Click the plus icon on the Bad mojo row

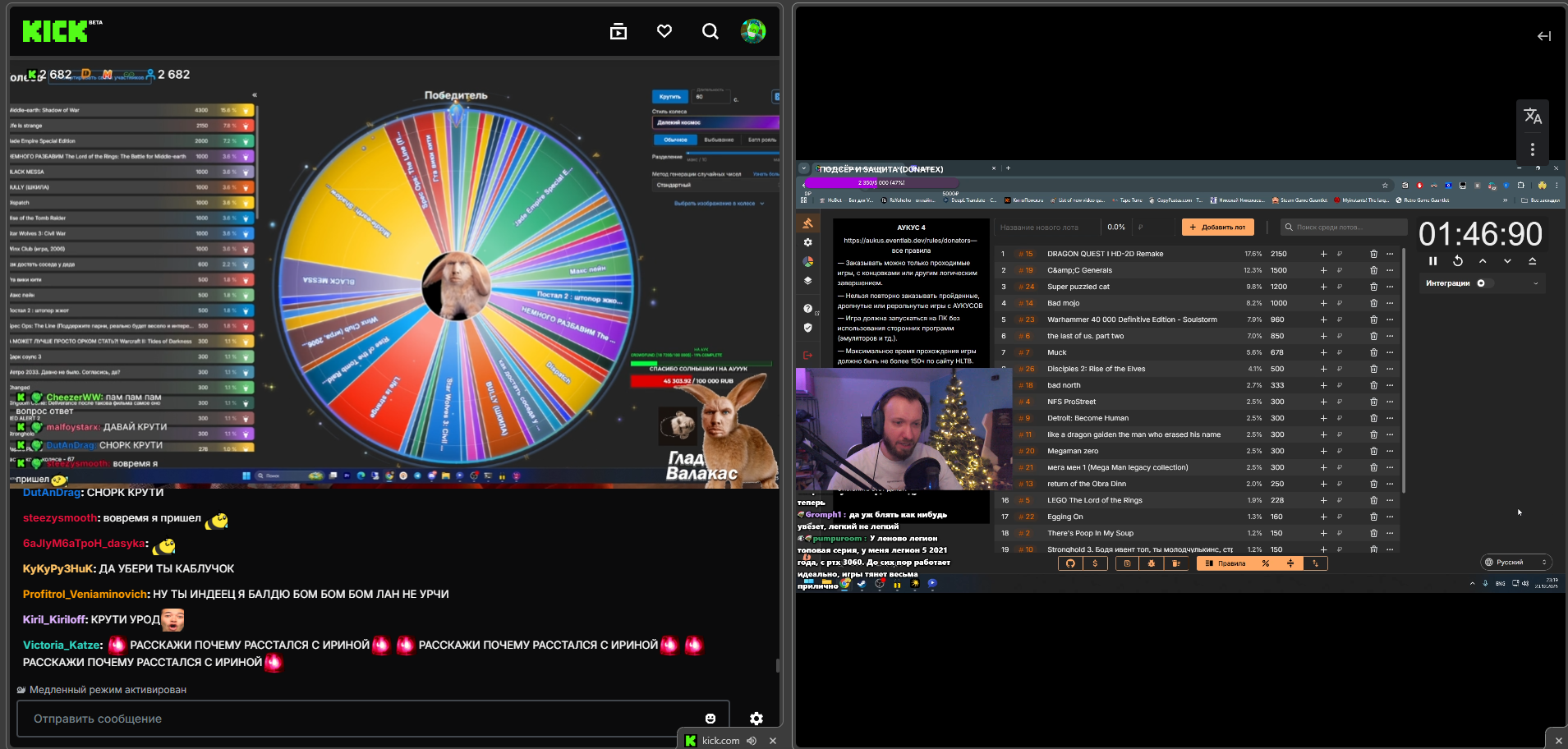1323,303
